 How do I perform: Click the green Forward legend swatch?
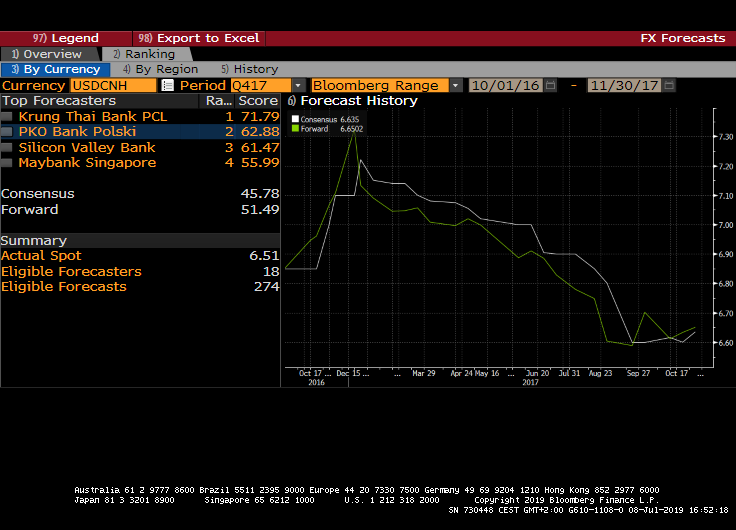pos(294,129)
